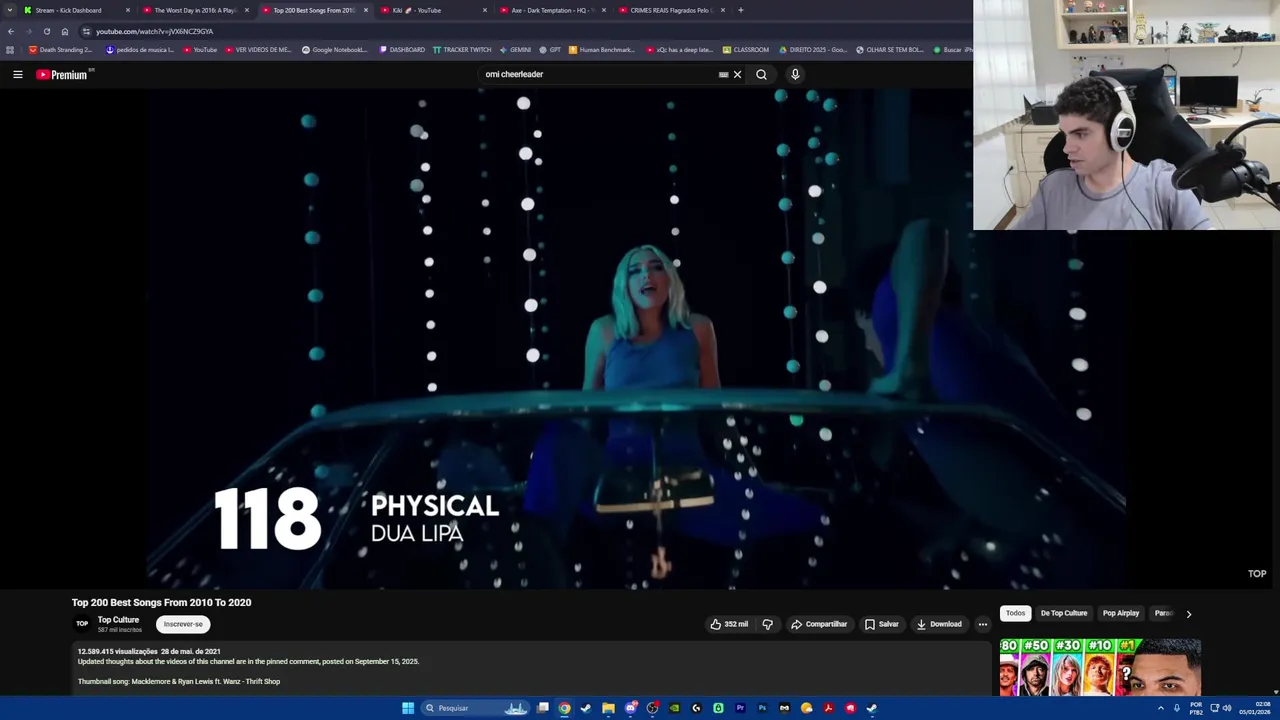Open Discord from the taskbar

pos(630,708)
